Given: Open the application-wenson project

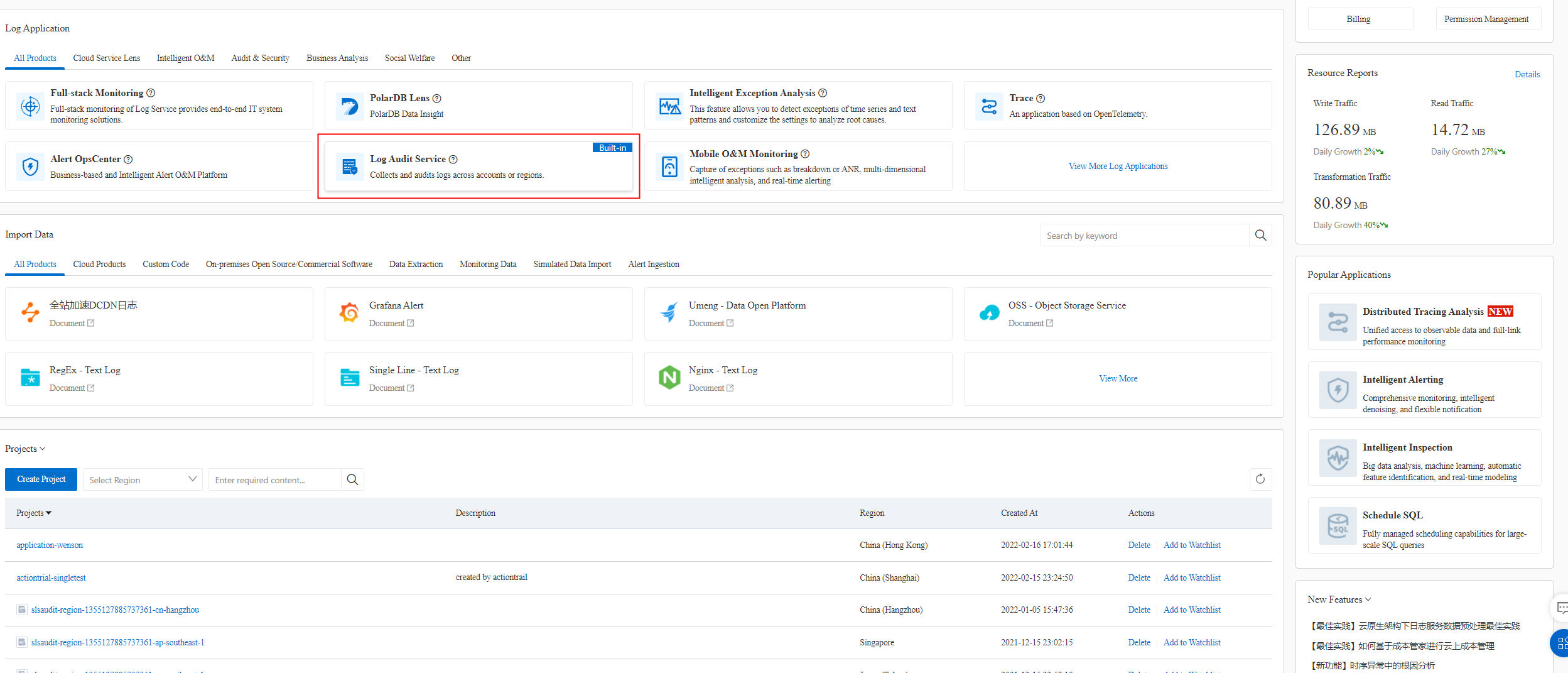Looking at the screenshot, I should [x=50, y=545].
